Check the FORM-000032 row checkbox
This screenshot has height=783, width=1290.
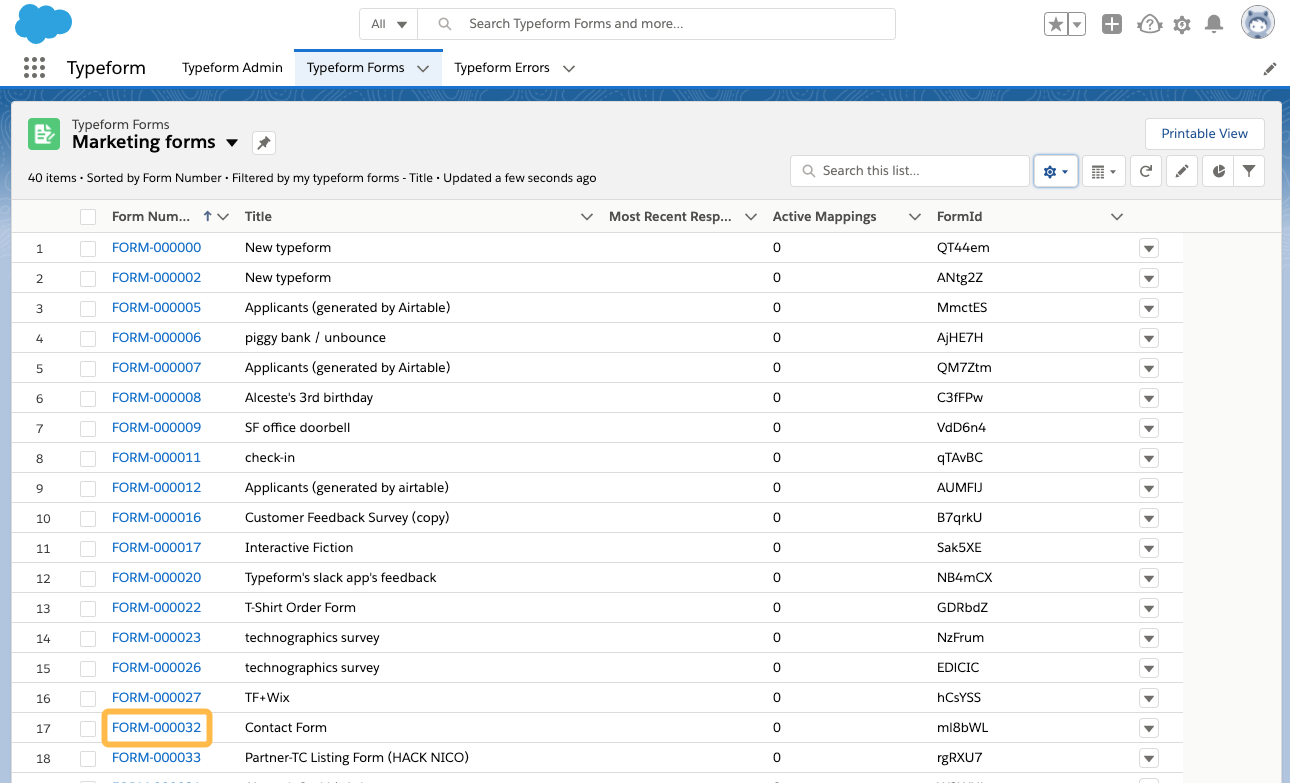click(88, 728)
